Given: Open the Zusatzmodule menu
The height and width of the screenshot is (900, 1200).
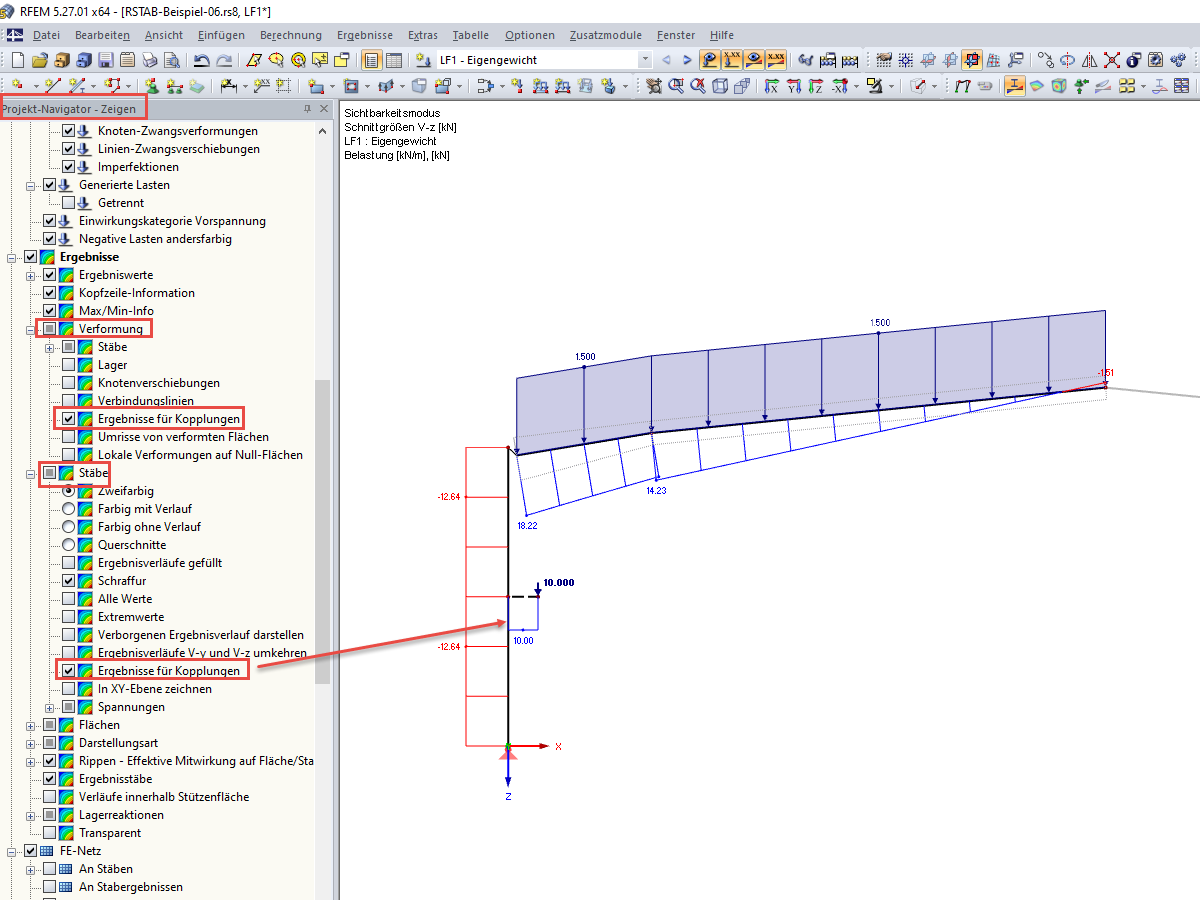Looking at the screenshot, I should 605,35.
